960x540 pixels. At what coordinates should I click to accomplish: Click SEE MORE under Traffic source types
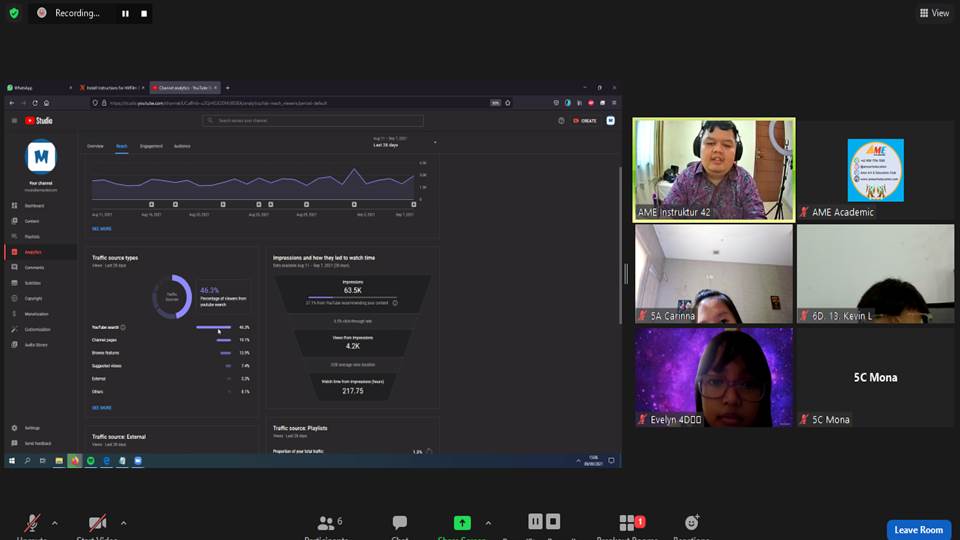[102, 408]
